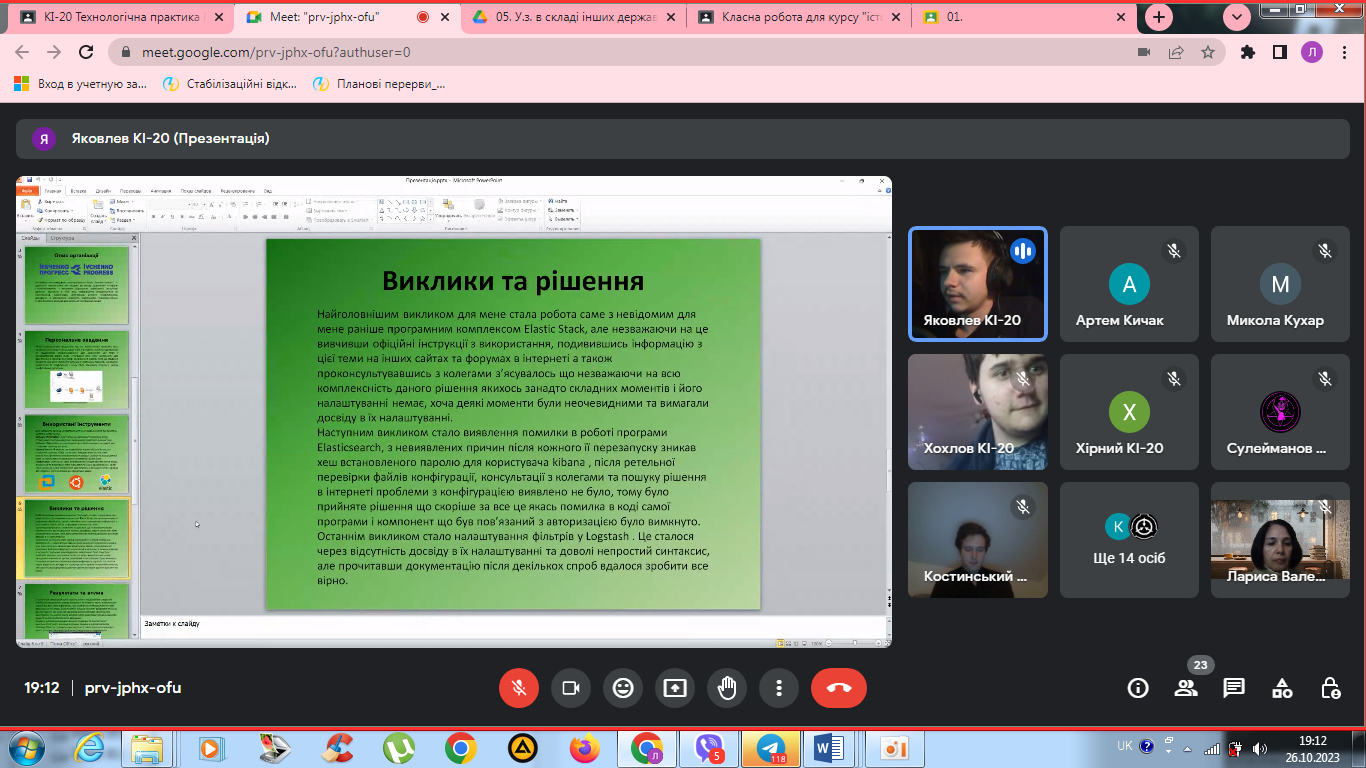Raise hand using the hand icon
Viewport: 1366px width, 768px height.
tap(727, 688)
